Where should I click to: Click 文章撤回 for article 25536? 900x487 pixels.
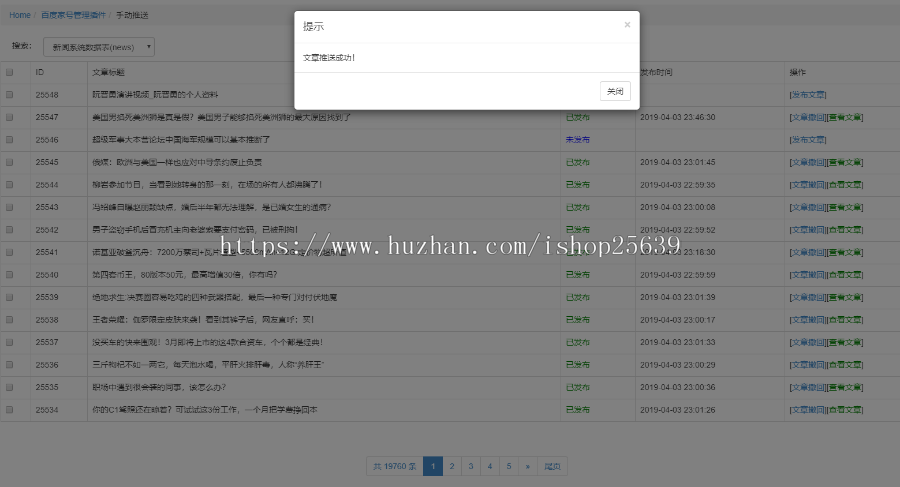pyautogui.click(x=808, y=365)
